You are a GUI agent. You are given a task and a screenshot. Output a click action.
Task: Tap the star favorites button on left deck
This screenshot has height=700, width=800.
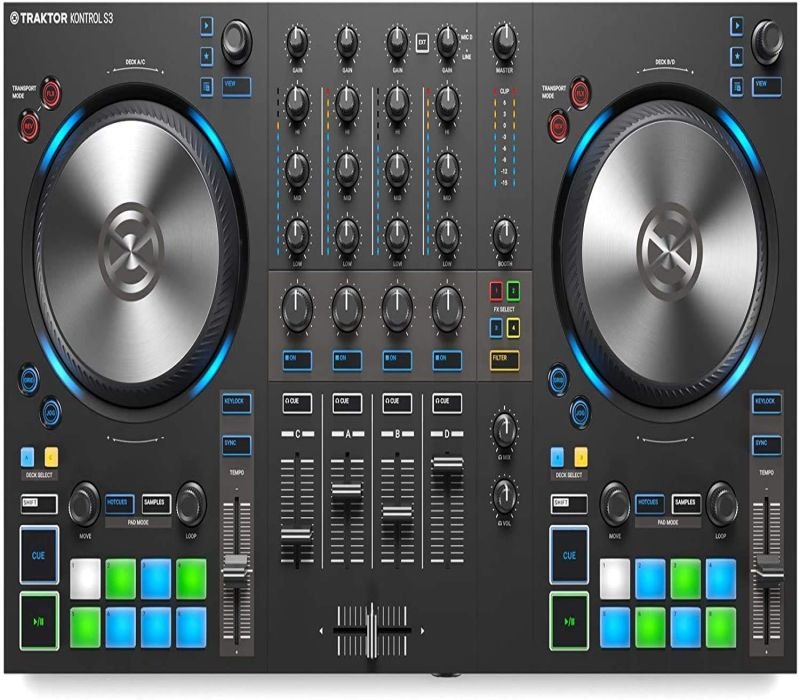click(207, 56)
